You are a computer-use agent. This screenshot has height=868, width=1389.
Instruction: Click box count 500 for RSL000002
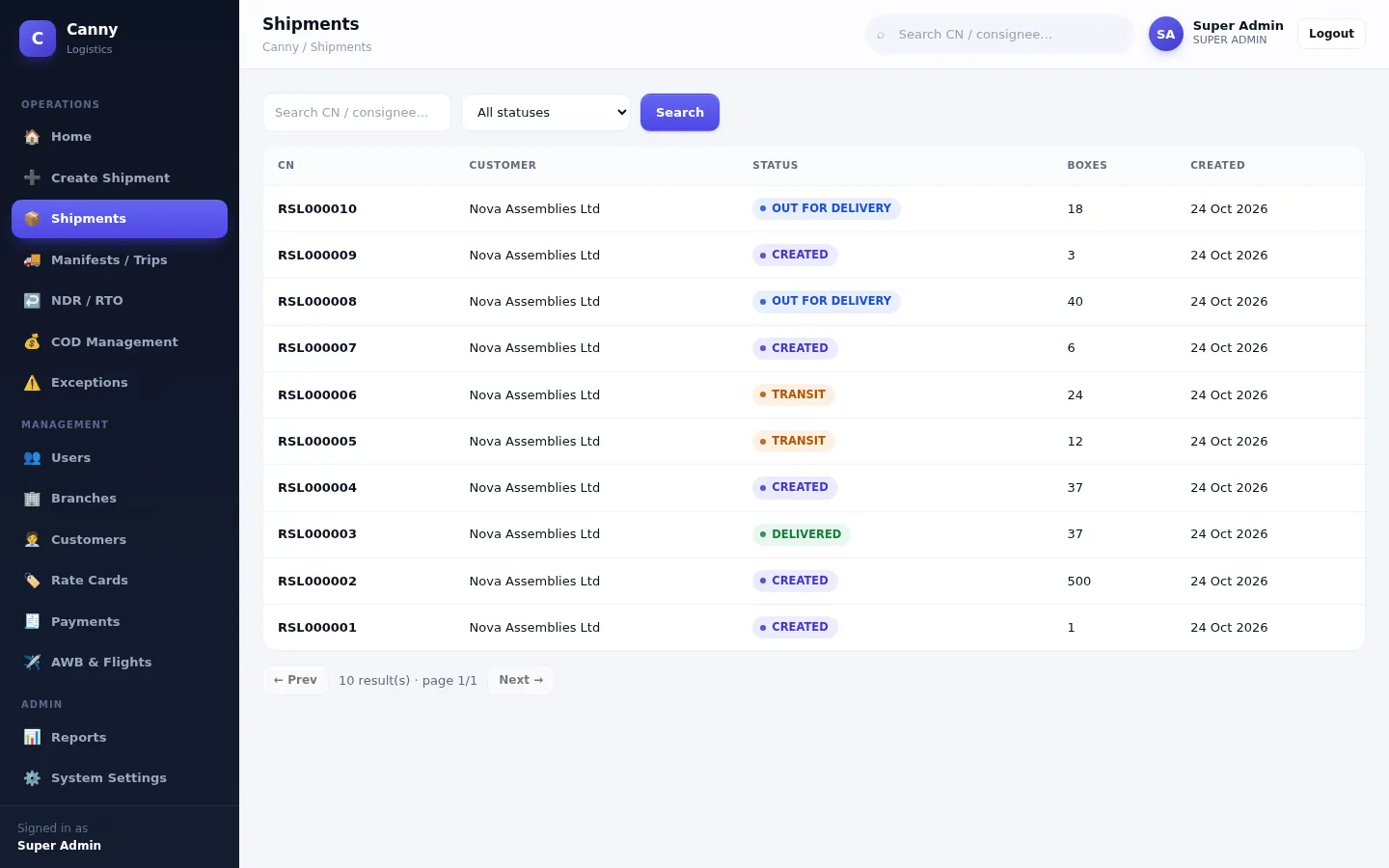(1079, 582)
